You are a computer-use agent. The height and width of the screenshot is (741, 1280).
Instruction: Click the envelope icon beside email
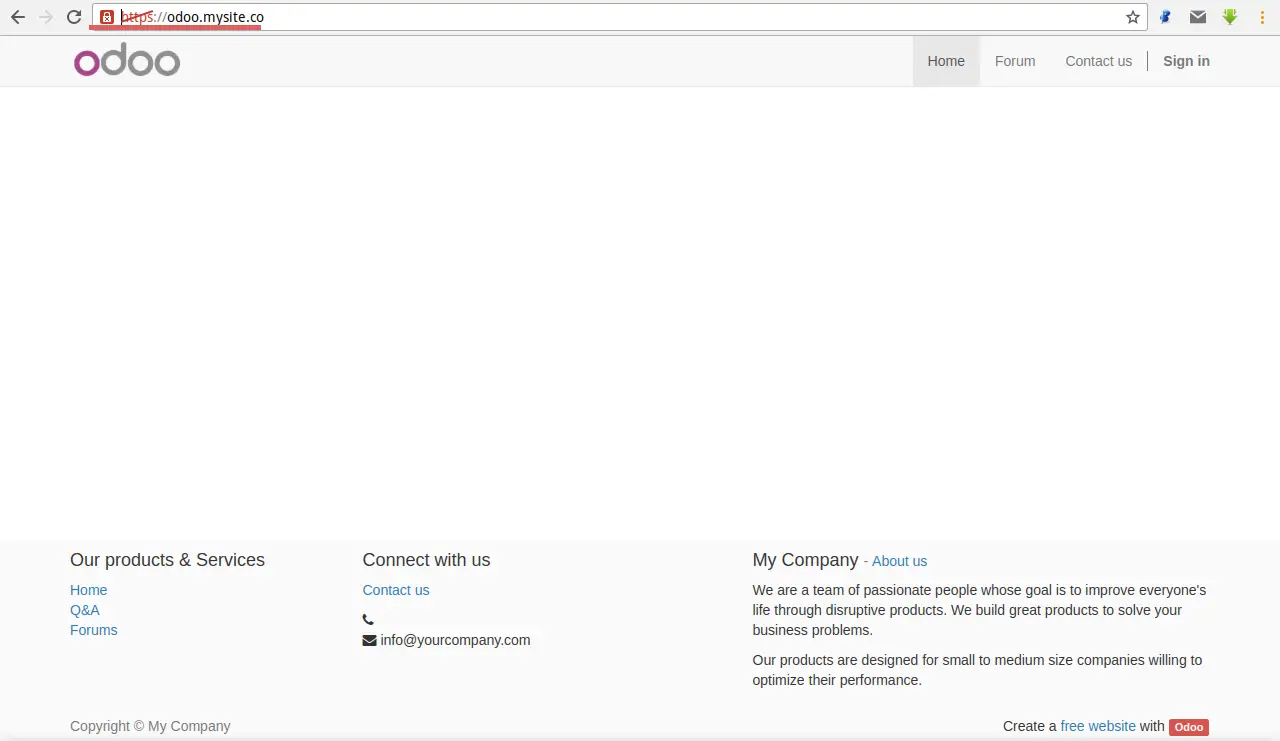click(369, 640)
